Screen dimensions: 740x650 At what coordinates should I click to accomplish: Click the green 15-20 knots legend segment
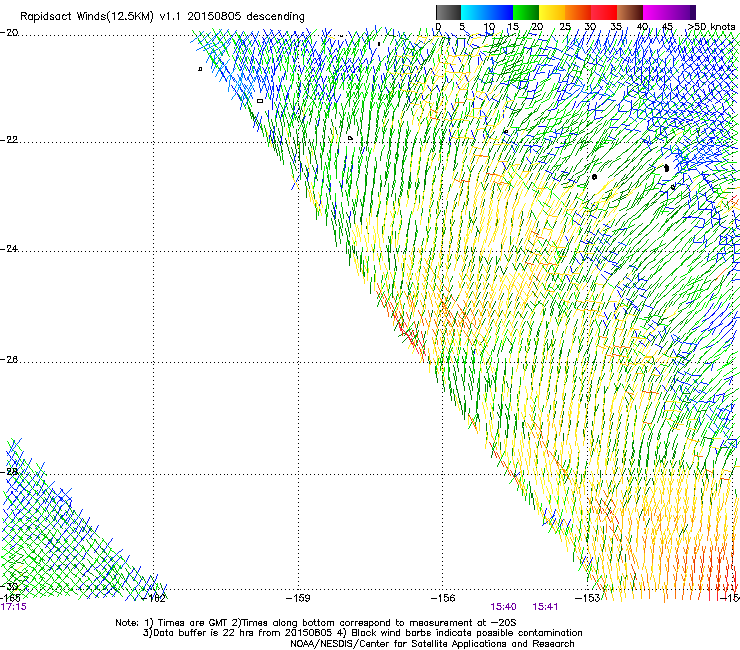[x=526, y=12]
